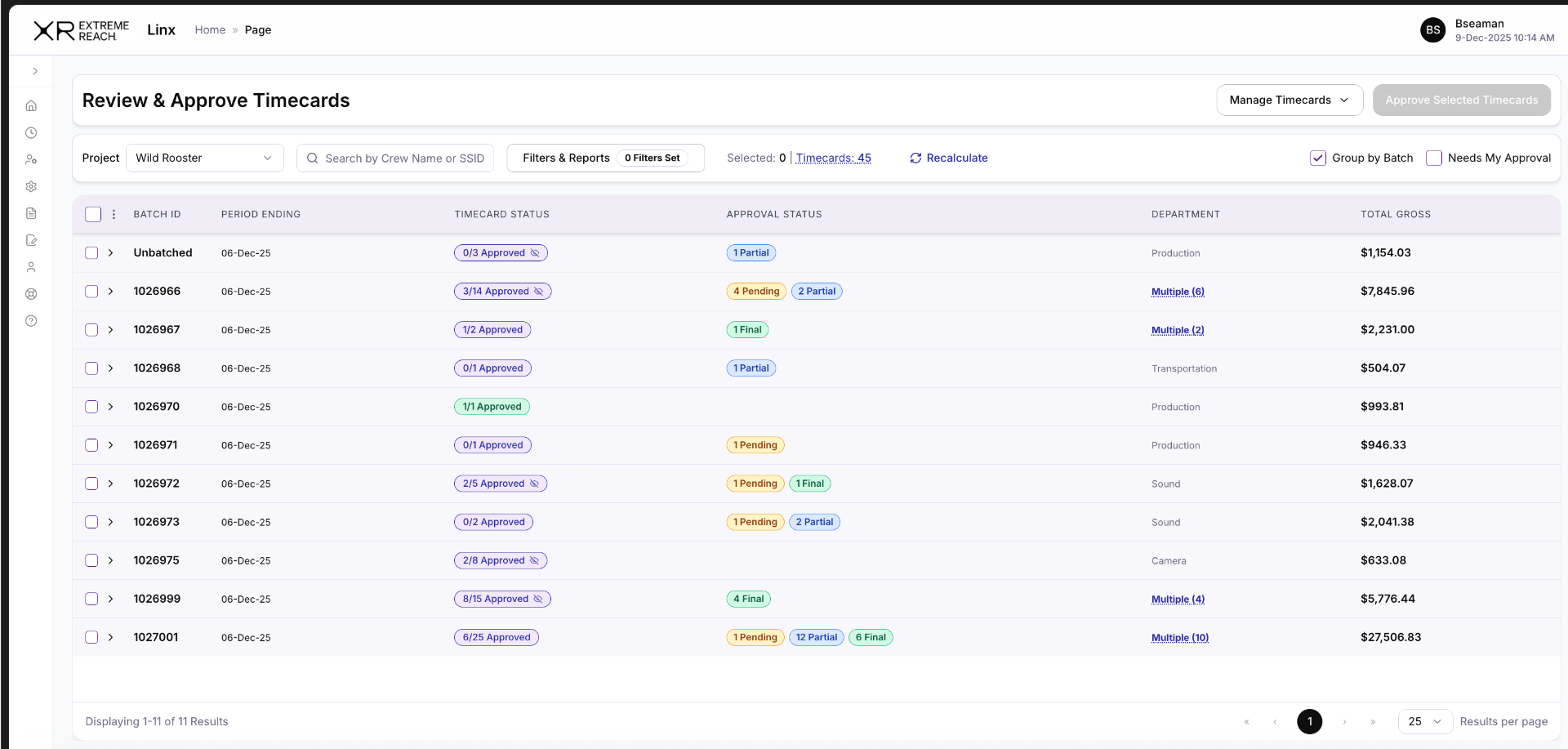Go to the first page arrow
This screenshot has width=1568, height=749.
(x=1246, y=722)
